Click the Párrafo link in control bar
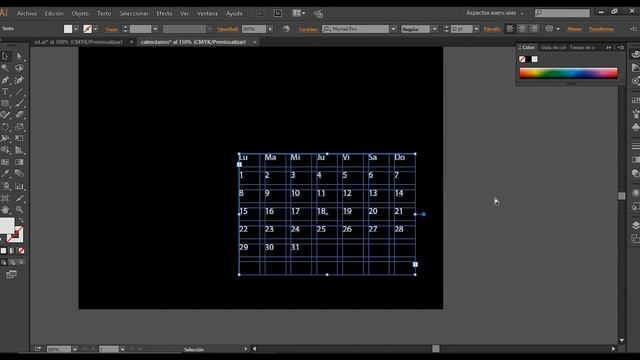This screenshot has height=360, width=640. 492,29
